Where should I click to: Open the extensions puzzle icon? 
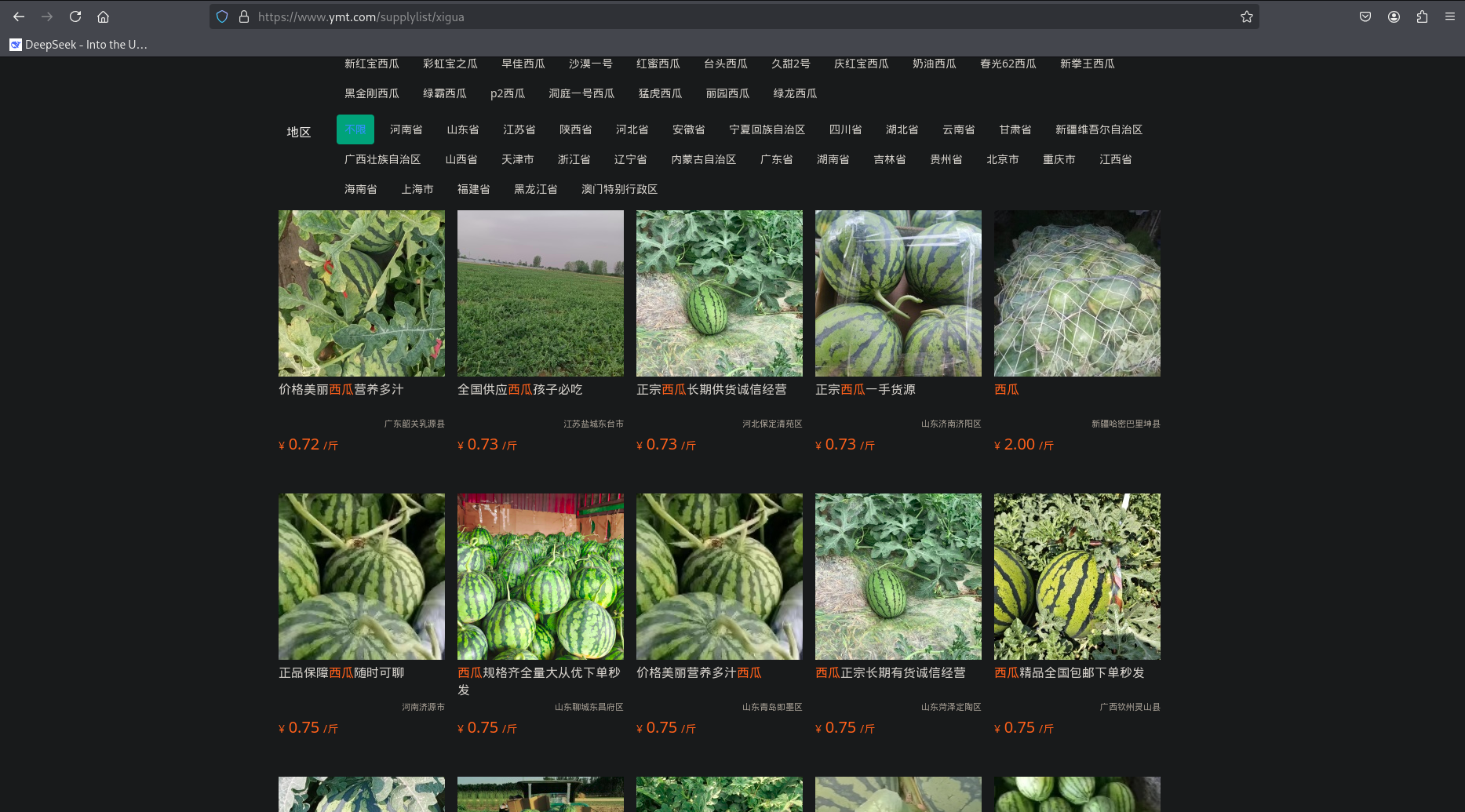click(x=1422, y=16)
